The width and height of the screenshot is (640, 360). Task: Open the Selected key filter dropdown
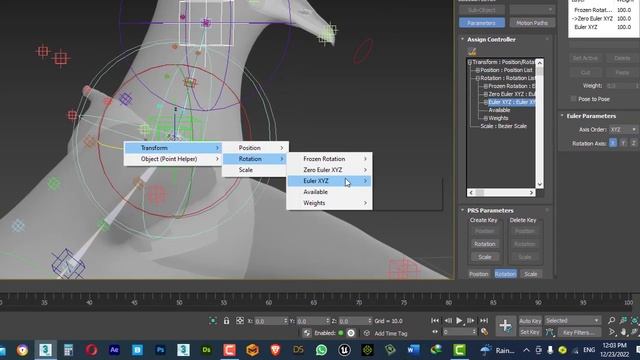[x=572, y=321]
